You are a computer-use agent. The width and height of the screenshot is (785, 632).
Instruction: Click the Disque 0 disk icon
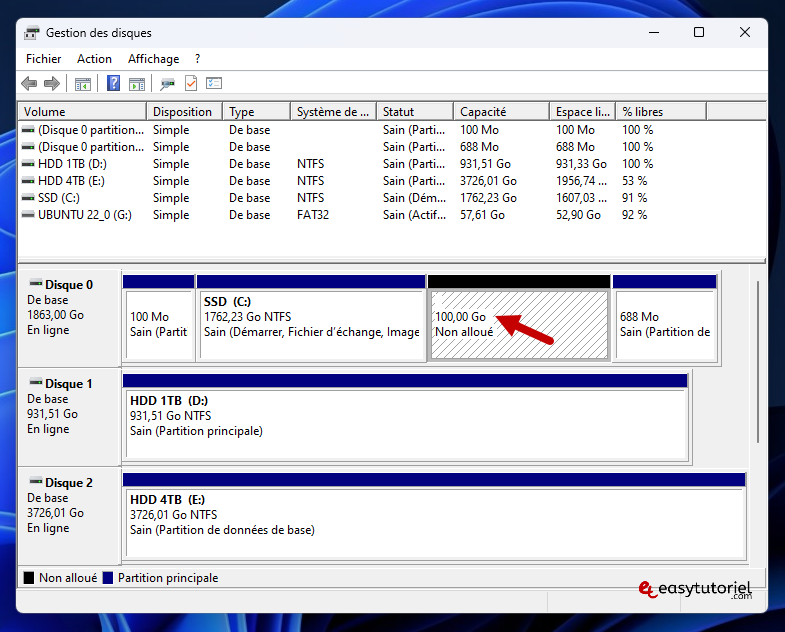tap(36, 283)
